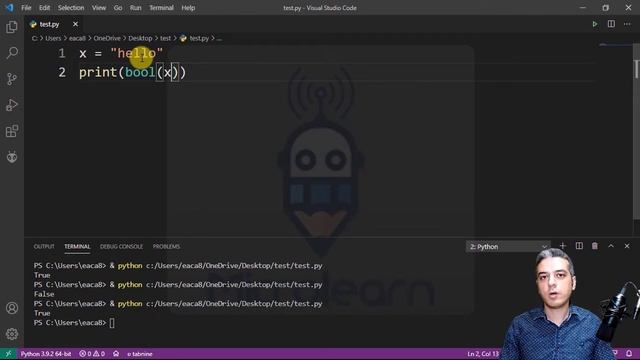
Task: Open the Help menu
Action: coord(188,8)
